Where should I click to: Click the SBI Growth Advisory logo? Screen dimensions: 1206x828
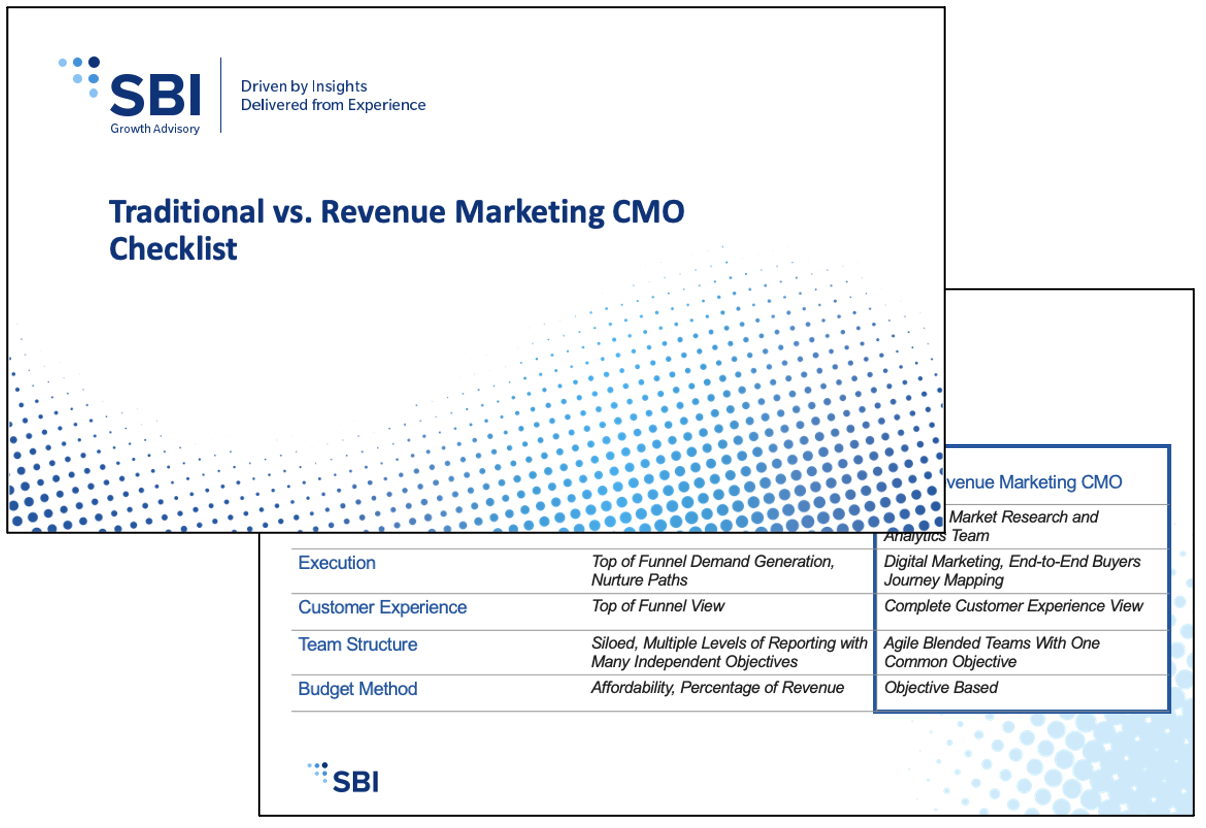click(155, 97)
